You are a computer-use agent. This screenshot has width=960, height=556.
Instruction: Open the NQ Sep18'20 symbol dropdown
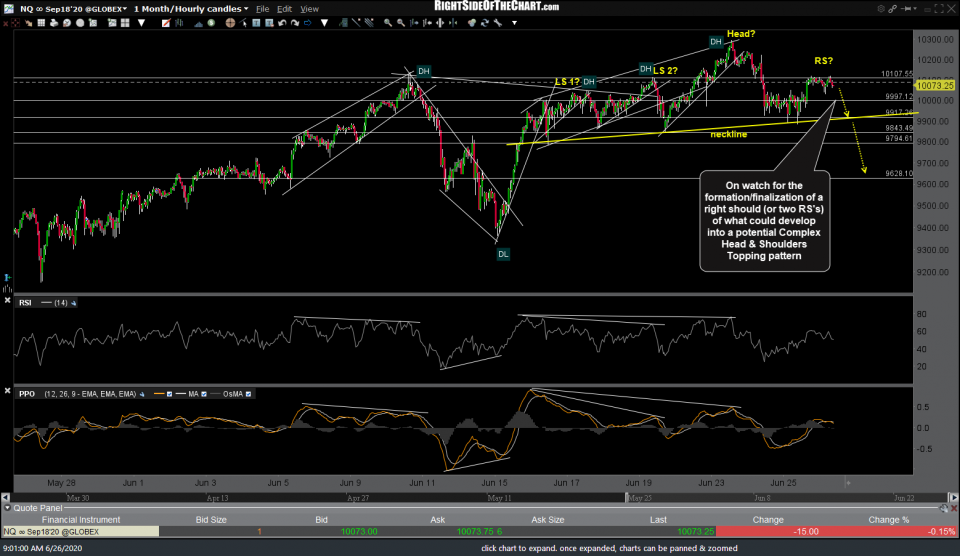pos(73,9)
